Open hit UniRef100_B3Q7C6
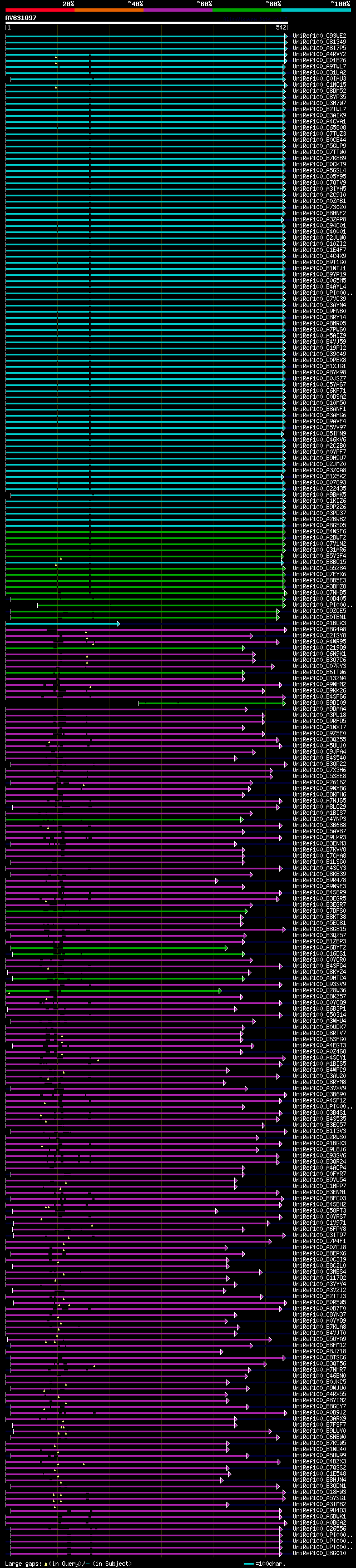This screenshot has width=356, height=1568. [319, 660]
